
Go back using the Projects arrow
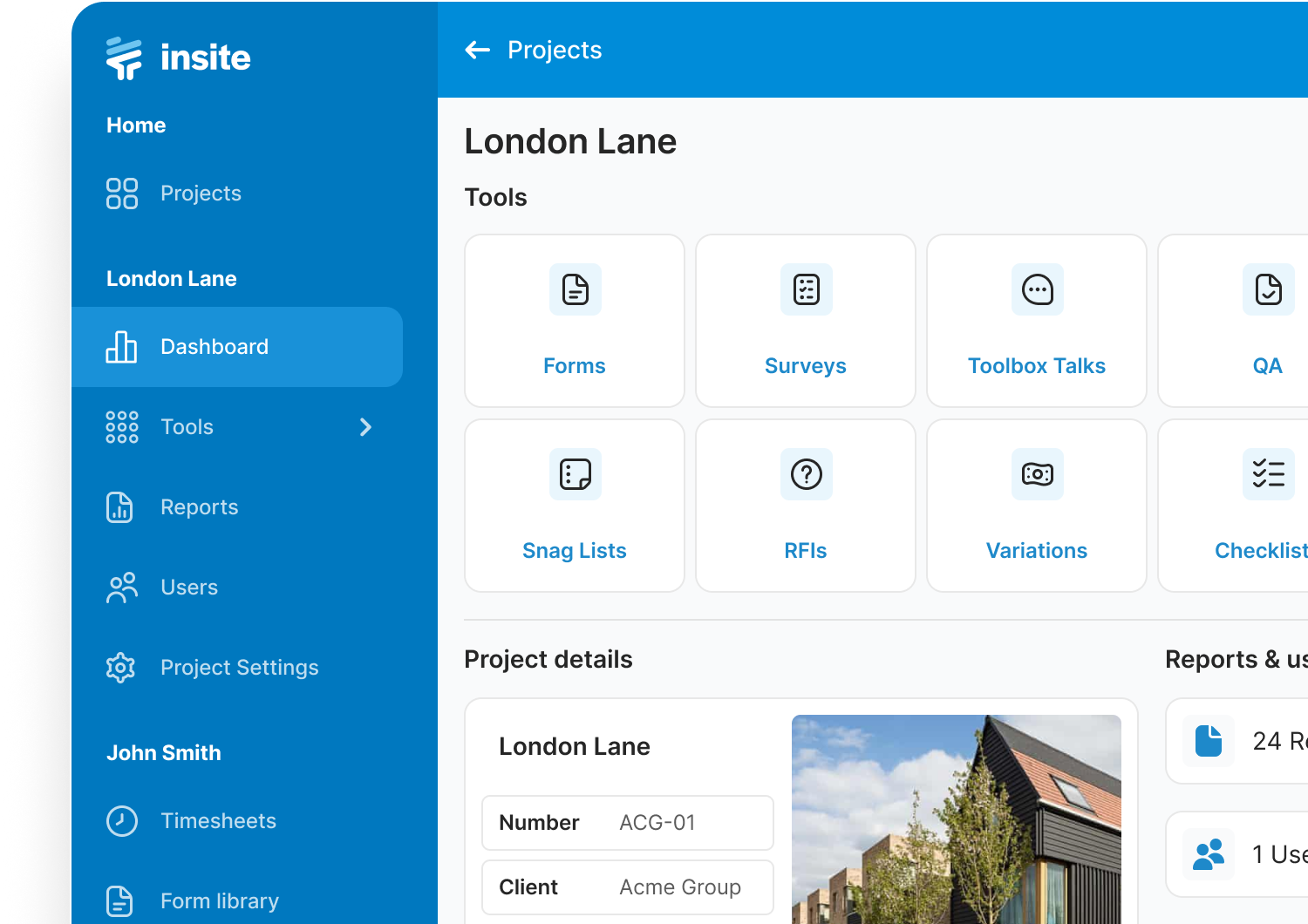[478, 51]
